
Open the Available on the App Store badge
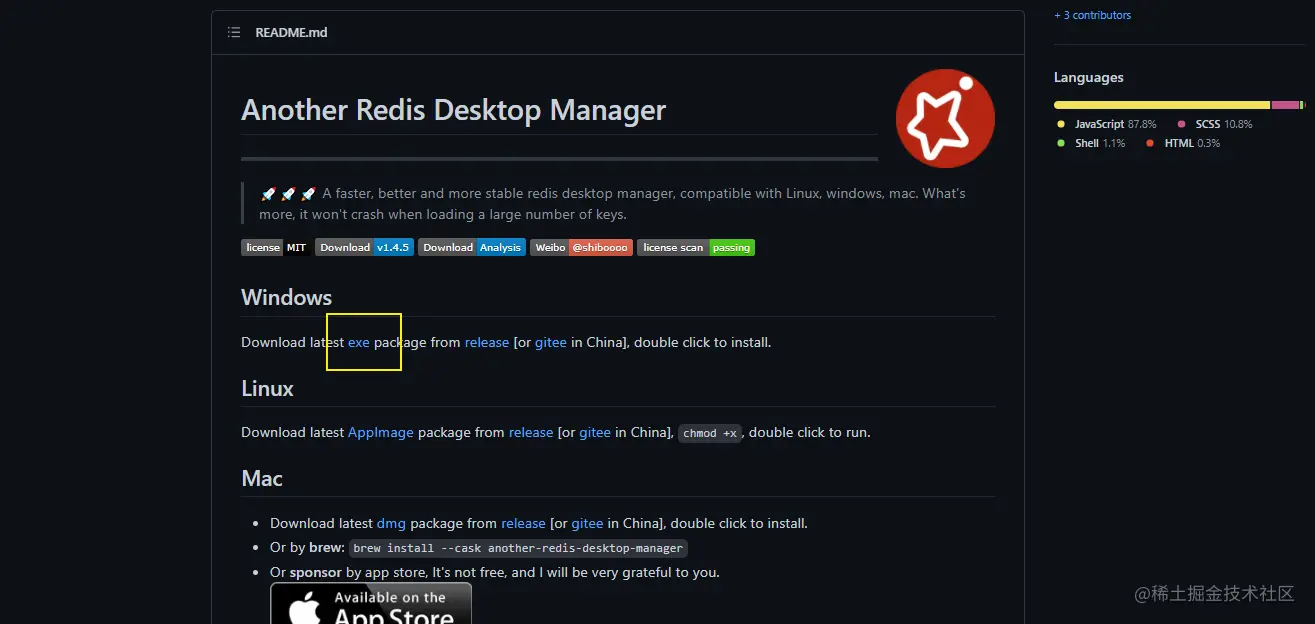(371, 603)
